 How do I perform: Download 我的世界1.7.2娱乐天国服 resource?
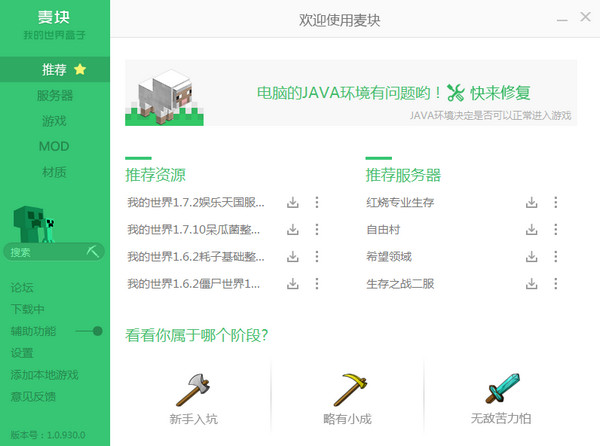coord(293,202)
